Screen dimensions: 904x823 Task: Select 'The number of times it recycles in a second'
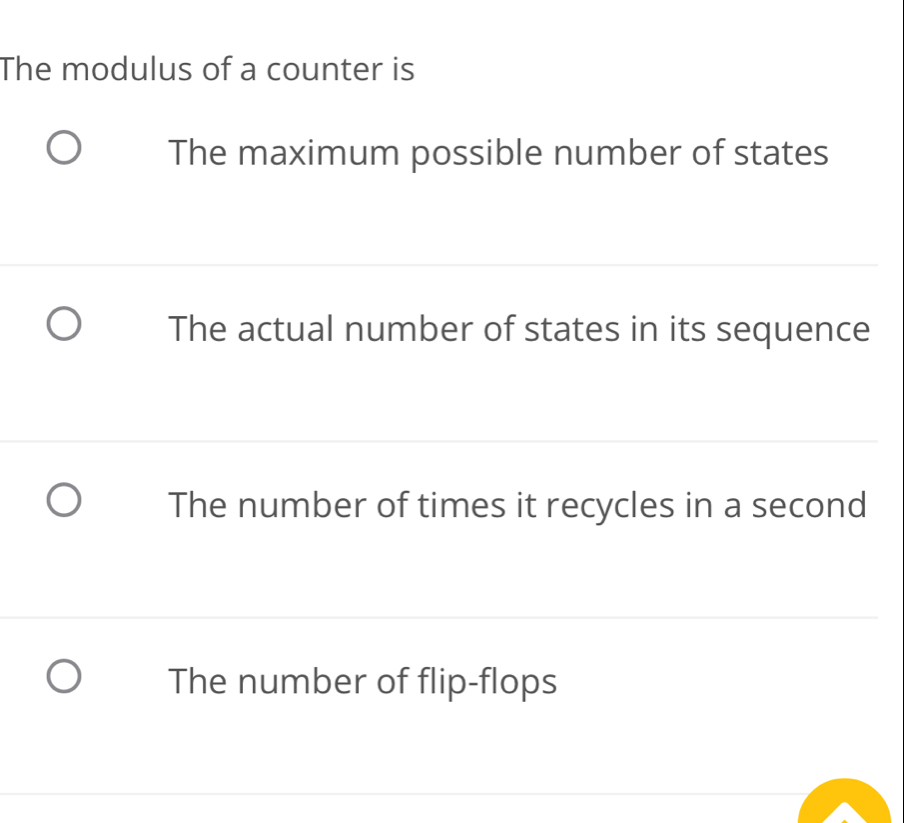(63, 498)
